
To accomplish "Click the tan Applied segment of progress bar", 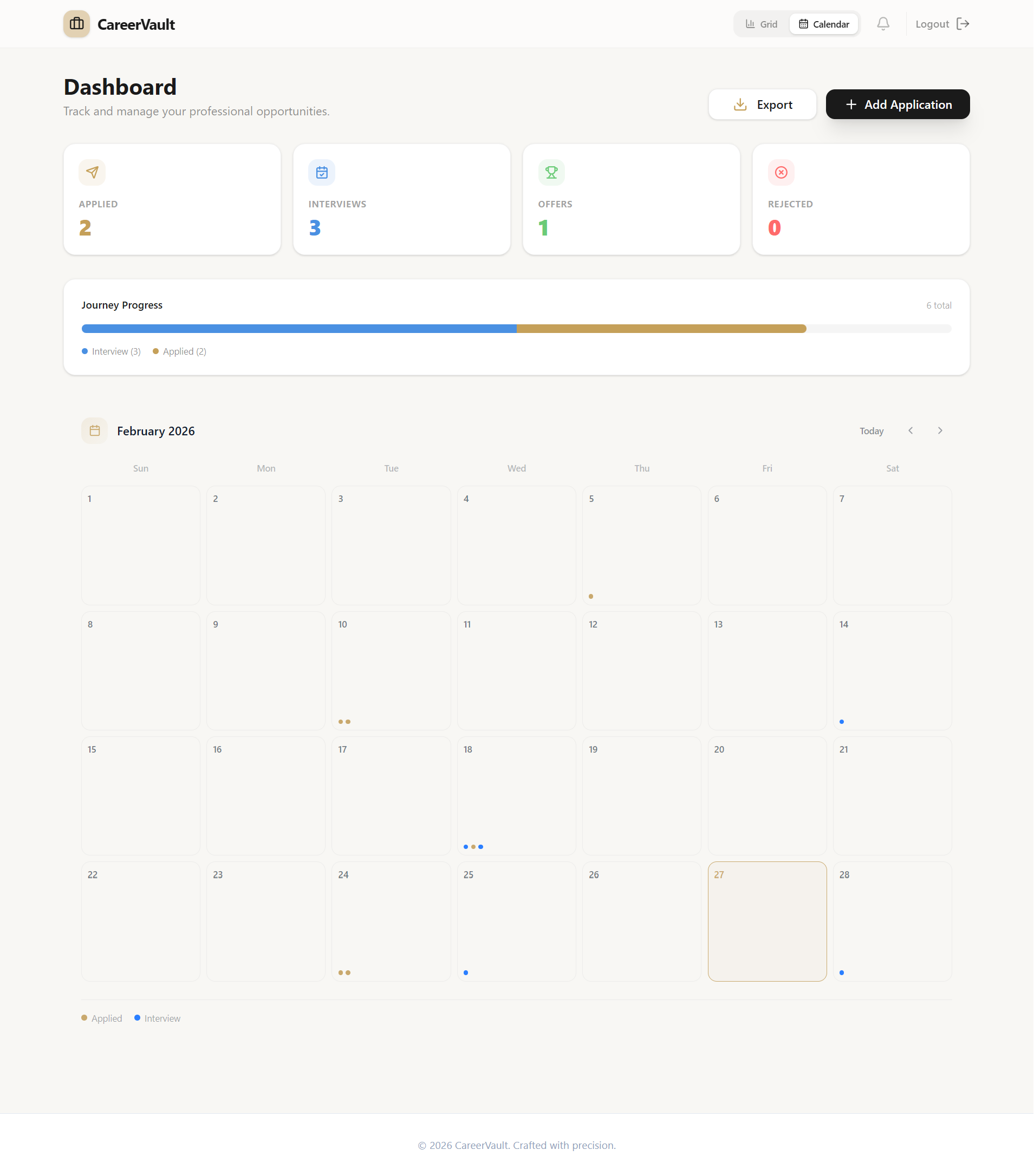I will coord(661,329).
